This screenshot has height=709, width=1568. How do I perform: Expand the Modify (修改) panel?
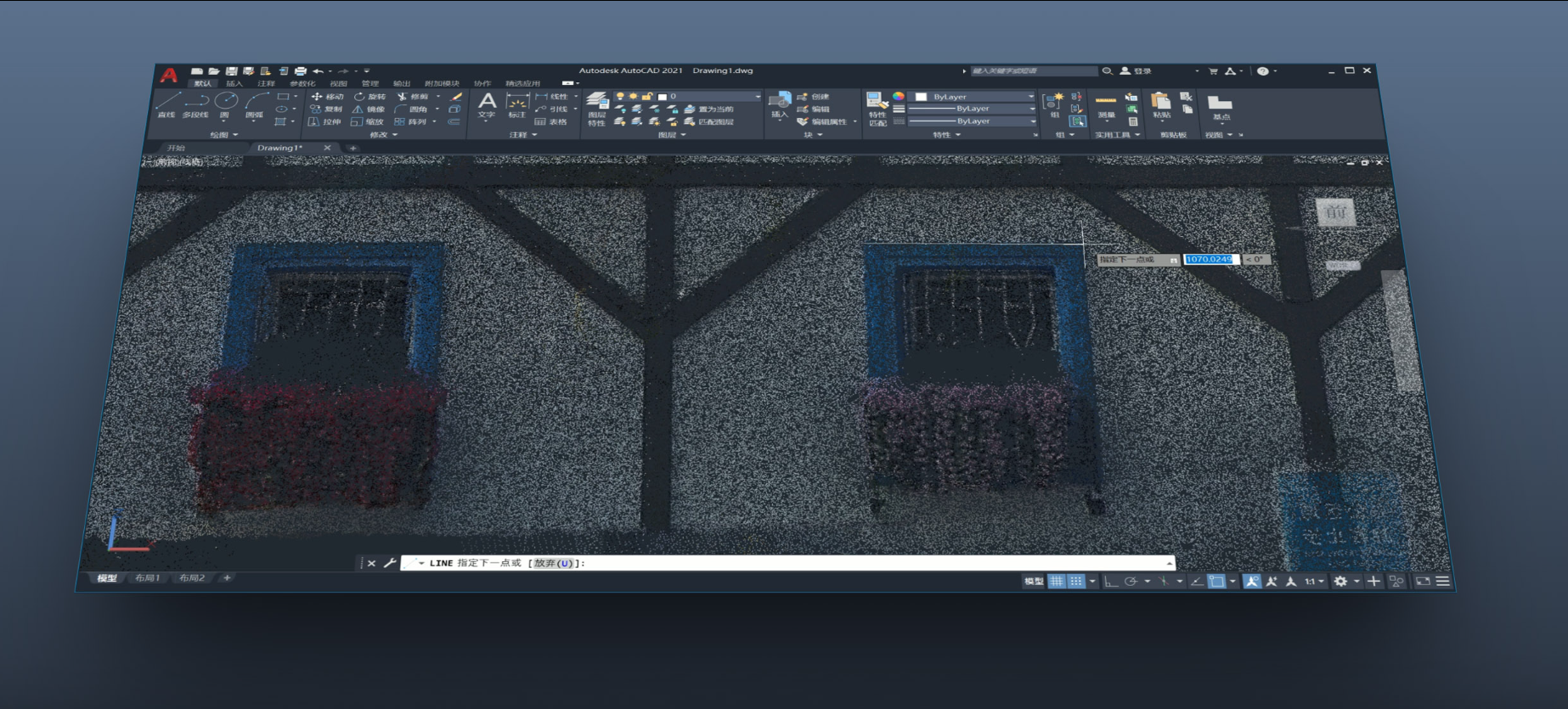[x=384, y=135]
